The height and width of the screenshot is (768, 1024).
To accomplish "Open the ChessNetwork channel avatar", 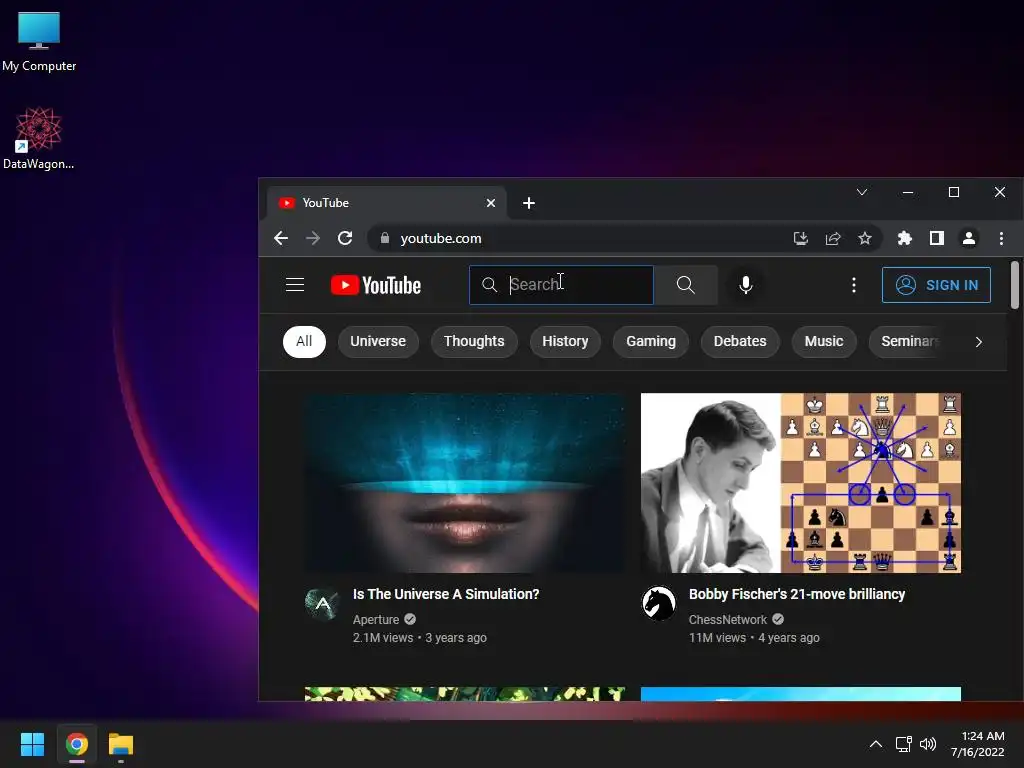I will point(658,603).
